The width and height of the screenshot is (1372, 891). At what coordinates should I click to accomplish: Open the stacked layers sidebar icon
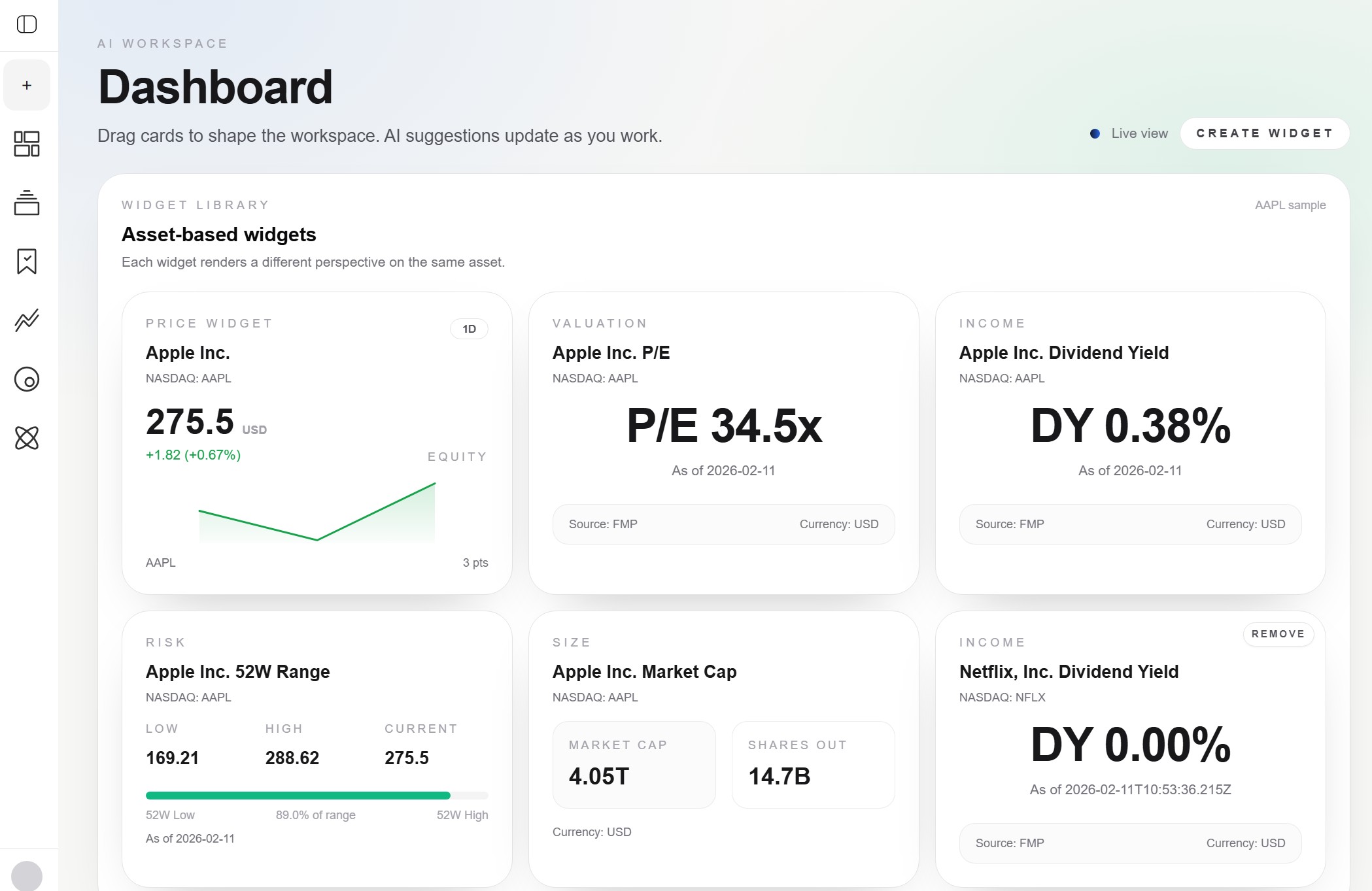27,203
